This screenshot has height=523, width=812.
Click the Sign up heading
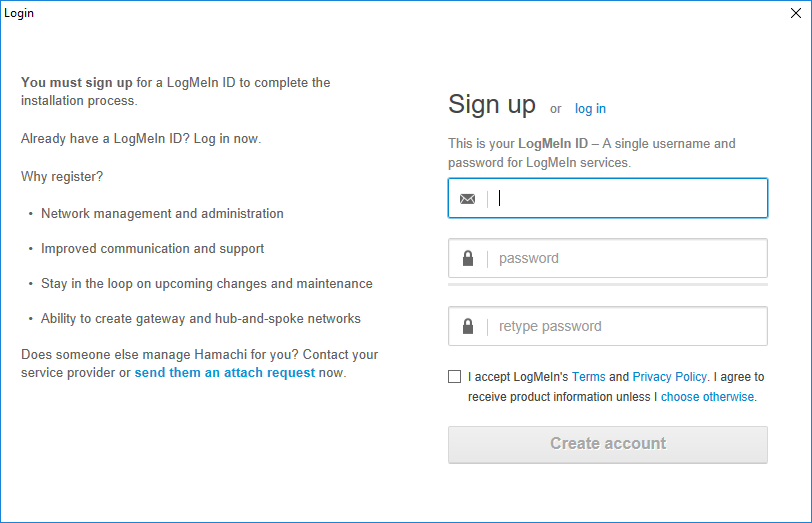click(491, 105)
